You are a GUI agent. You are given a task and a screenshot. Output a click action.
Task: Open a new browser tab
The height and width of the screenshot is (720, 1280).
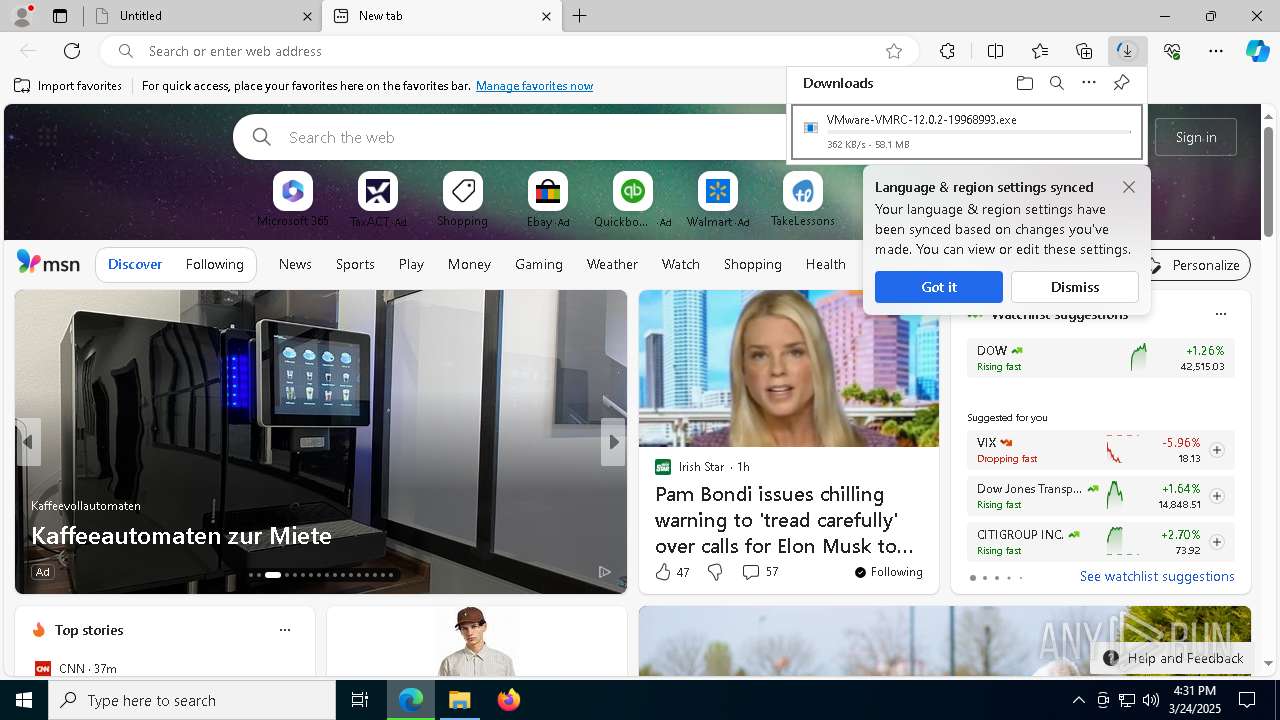point(580,16)
